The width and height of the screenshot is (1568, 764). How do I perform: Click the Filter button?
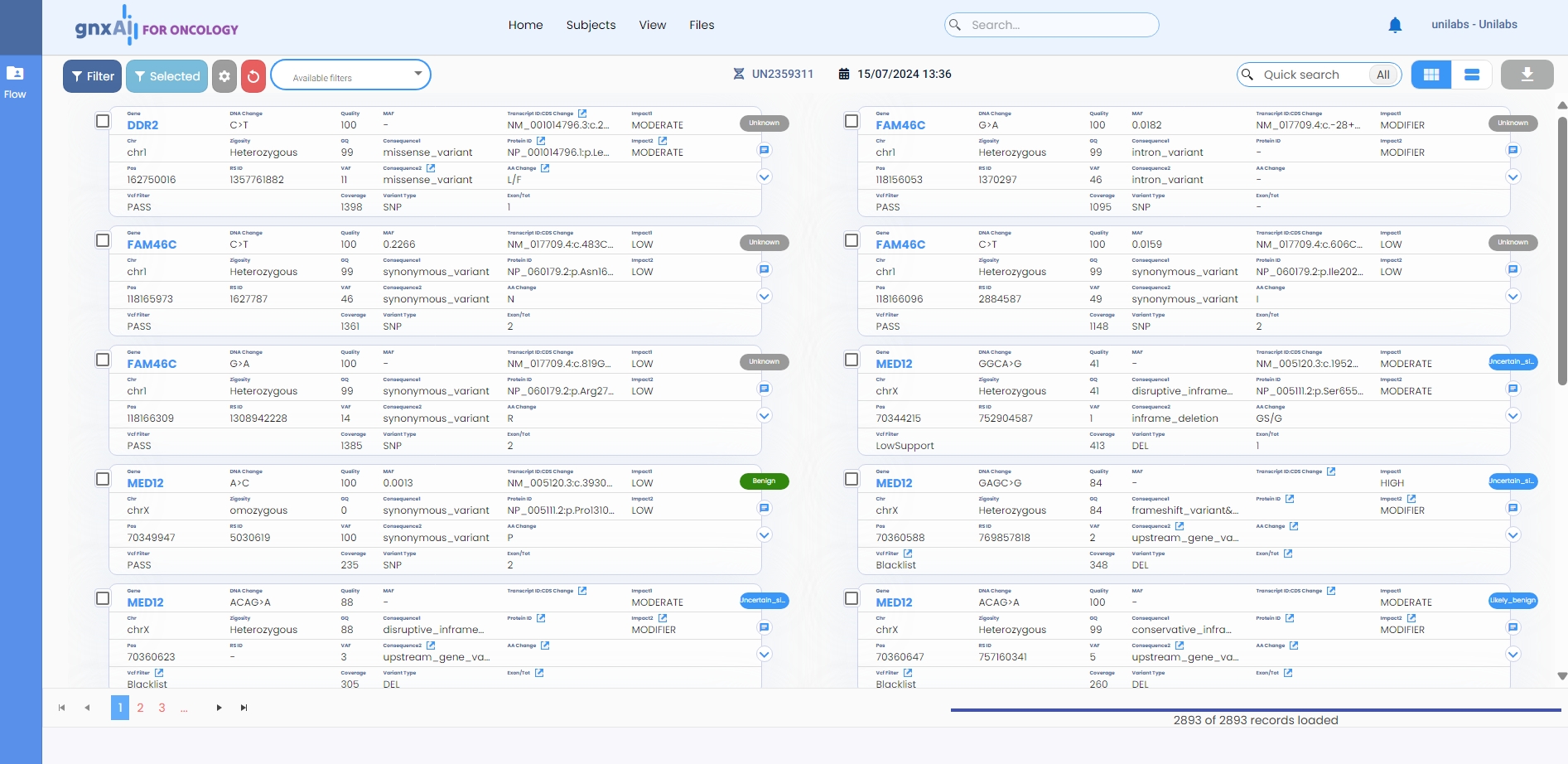coord(92,76)
